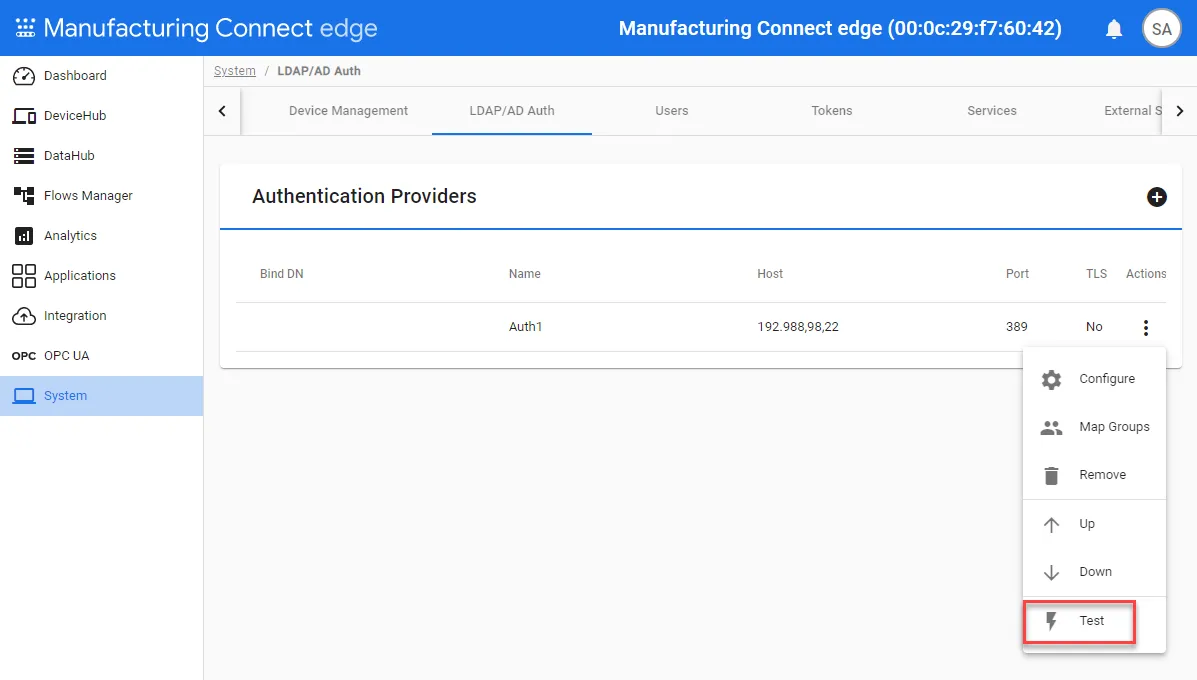Image resolution: width=1197 pixels, height=680 pixels.
Task: Select System in the sidebar
Action: point(102,396)
